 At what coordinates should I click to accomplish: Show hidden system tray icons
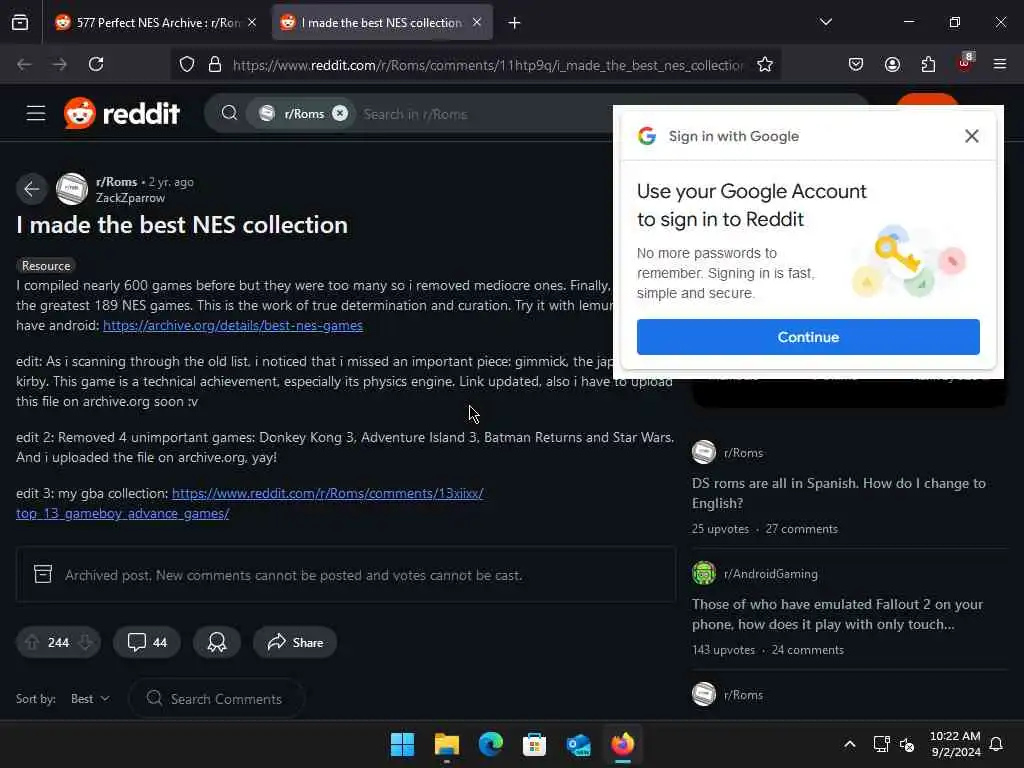click(x=850, y=744)
